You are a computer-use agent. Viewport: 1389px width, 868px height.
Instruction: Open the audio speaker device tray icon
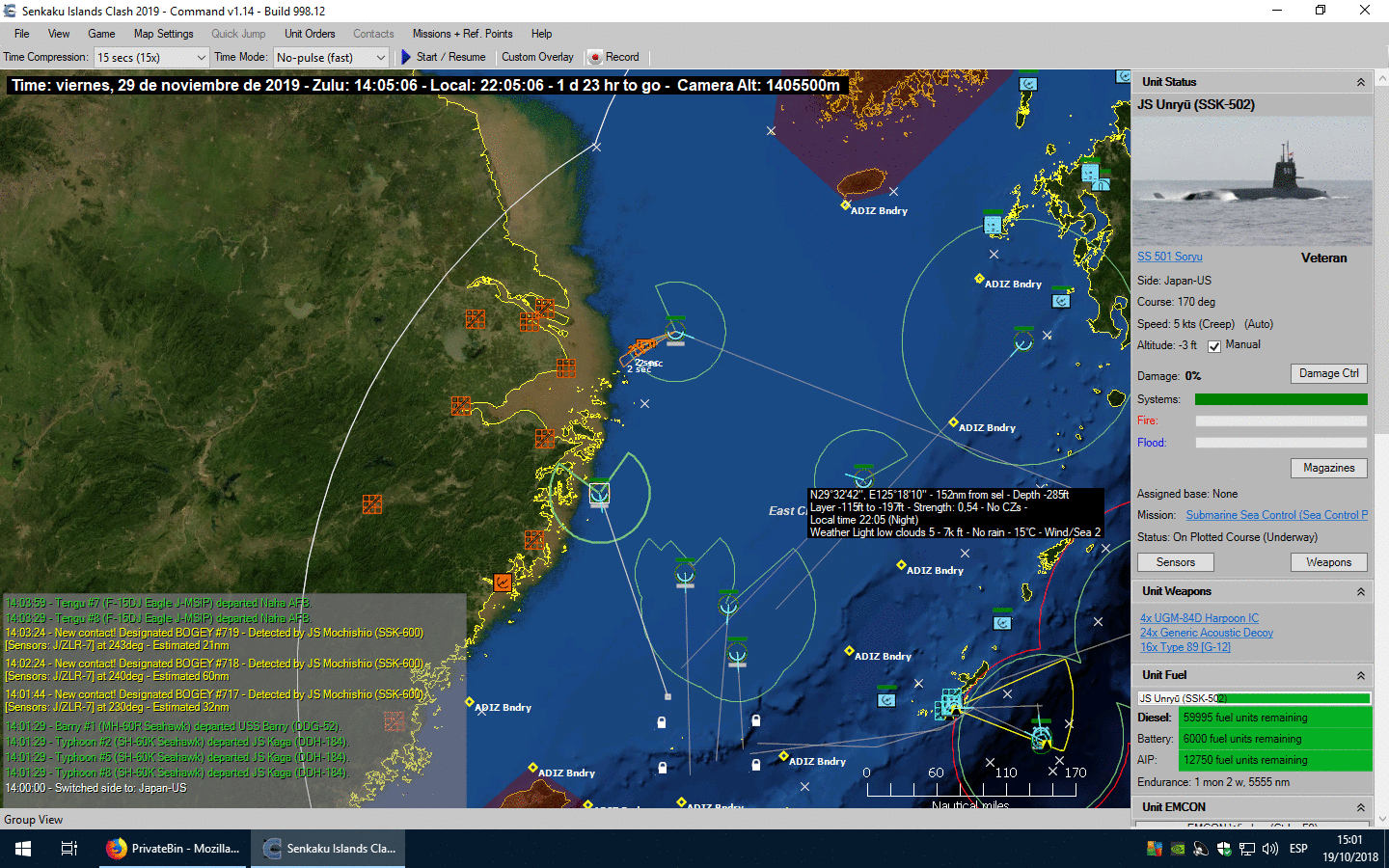pos(1200,849)
